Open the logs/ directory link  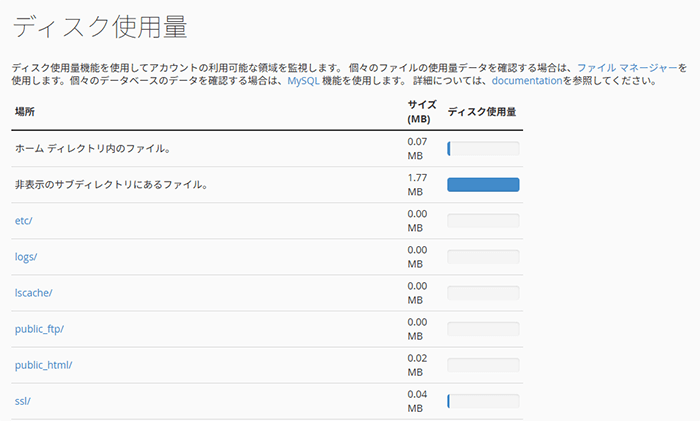tap(26, 257)
